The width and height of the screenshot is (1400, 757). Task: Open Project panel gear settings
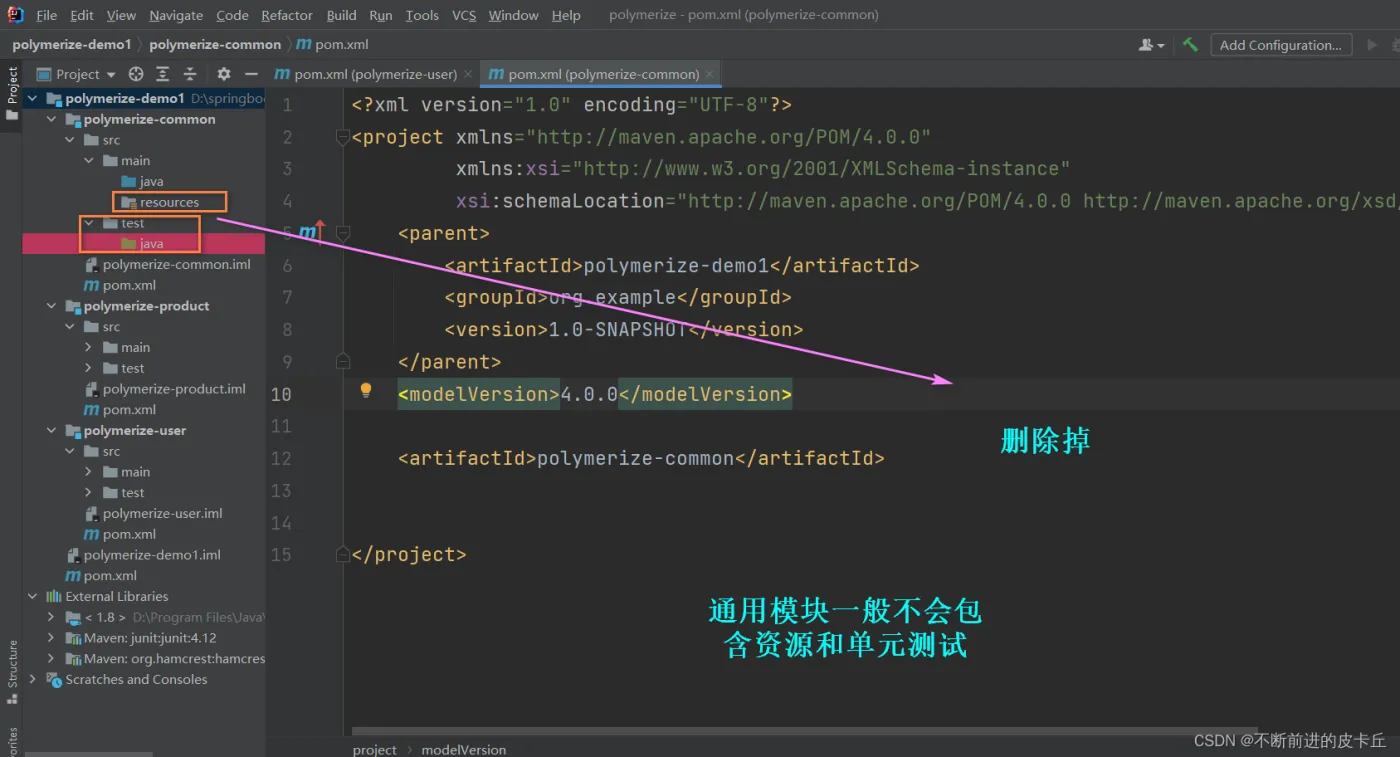(x=224, y=74)
